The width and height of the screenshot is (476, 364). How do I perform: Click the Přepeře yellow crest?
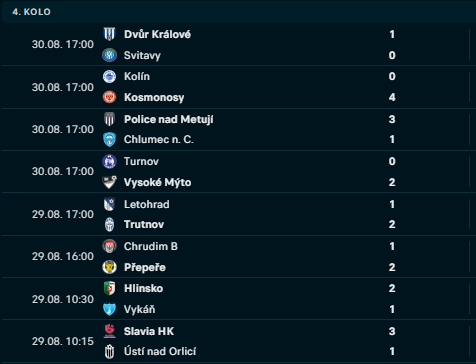pos(109,267)
